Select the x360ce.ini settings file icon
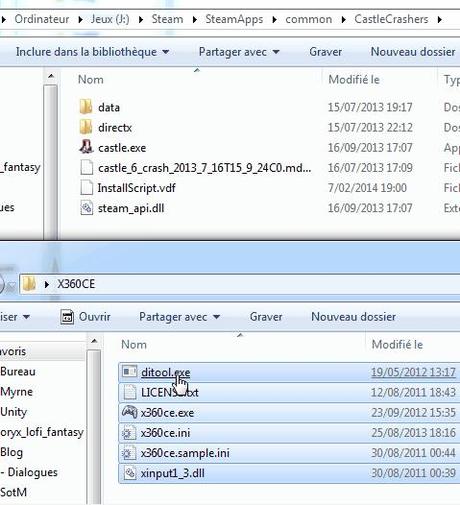Viewport: 460px width, 505px height. tap(129, 433)
